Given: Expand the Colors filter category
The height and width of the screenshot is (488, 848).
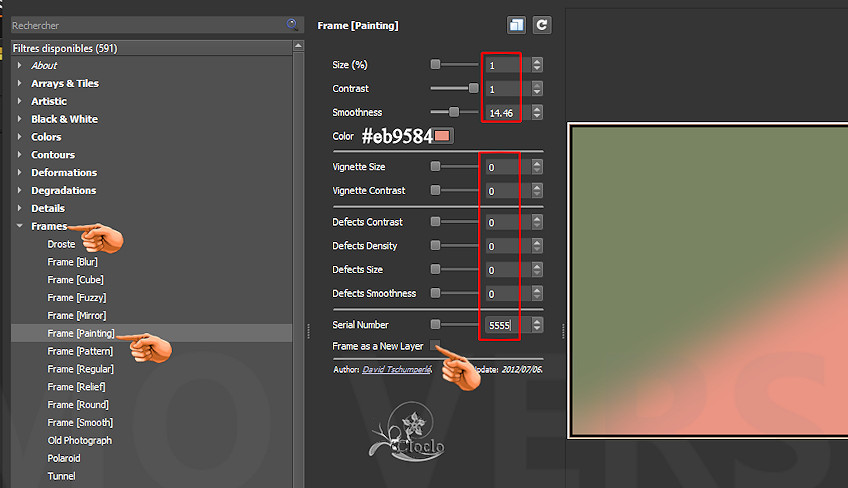Looking at the screenshot, I should pyautogui.click(x=19, y=137).
